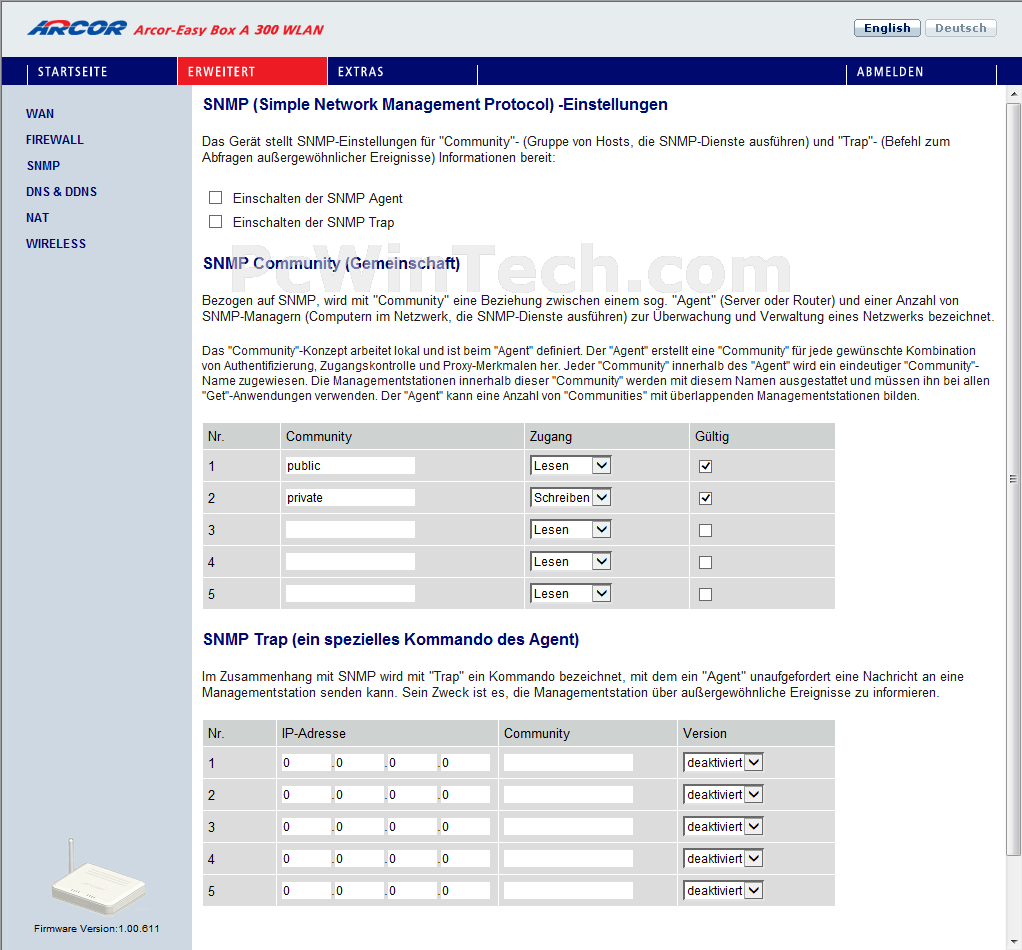Open Zugang dropdown in community row 4
Screen dimensions: 1022x950
(570, 561)
